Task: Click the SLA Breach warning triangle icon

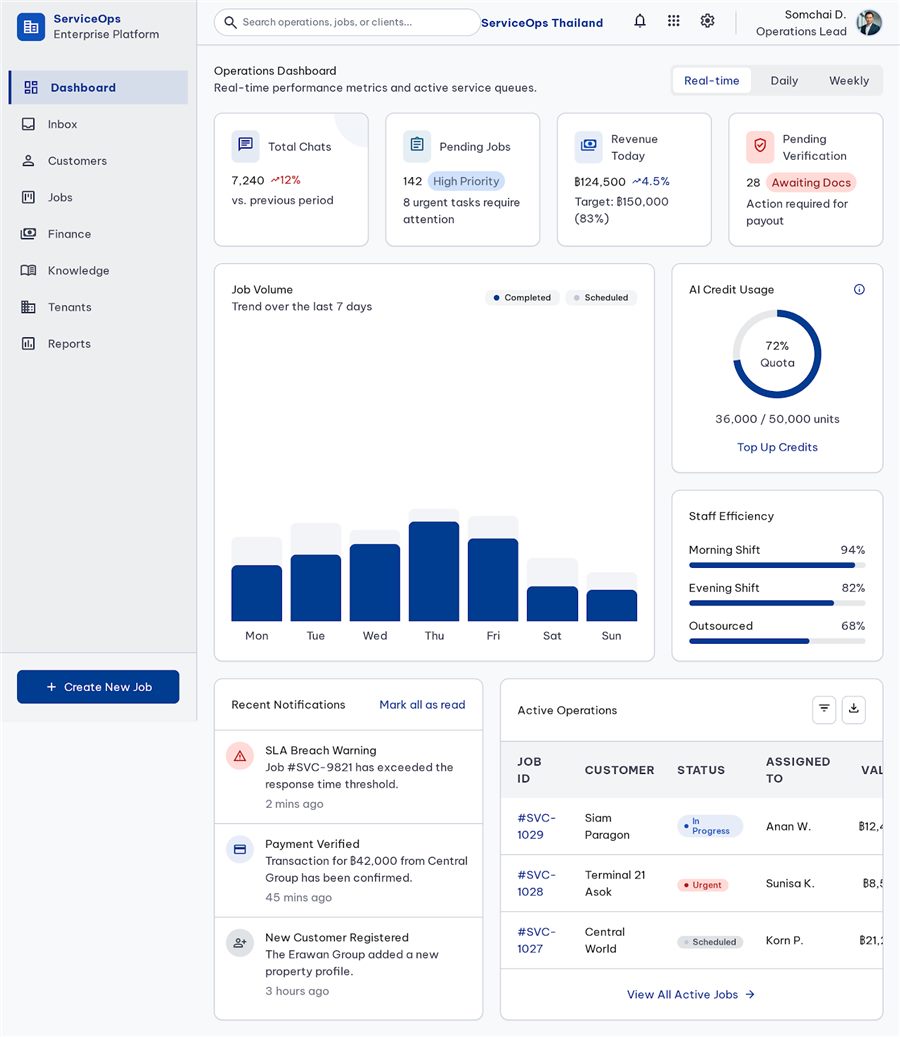Action: (240, 756)
